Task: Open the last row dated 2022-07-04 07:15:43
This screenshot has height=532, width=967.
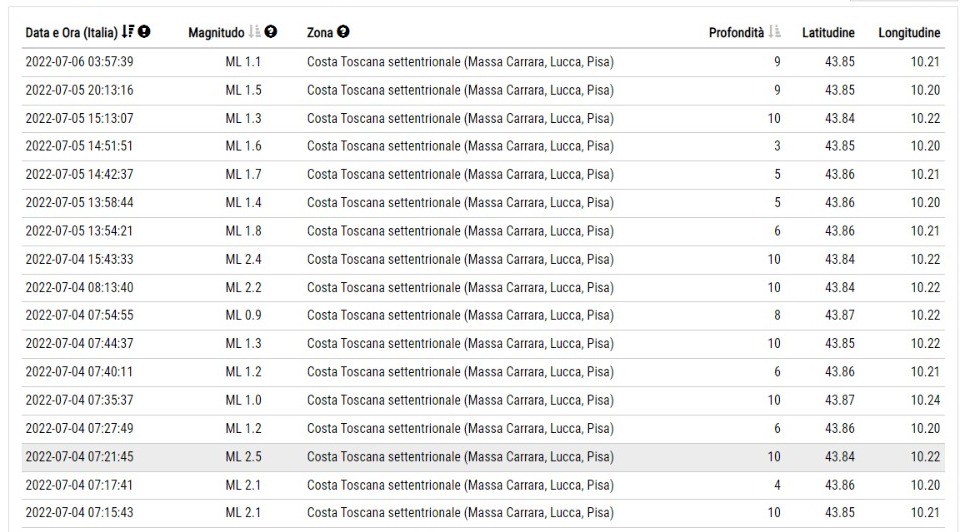Action: pyautogui.click(x=483, y=513)
